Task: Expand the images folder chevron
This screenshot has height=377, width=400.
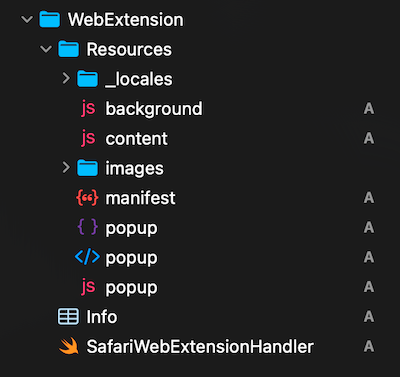Action: pos(66,168)
